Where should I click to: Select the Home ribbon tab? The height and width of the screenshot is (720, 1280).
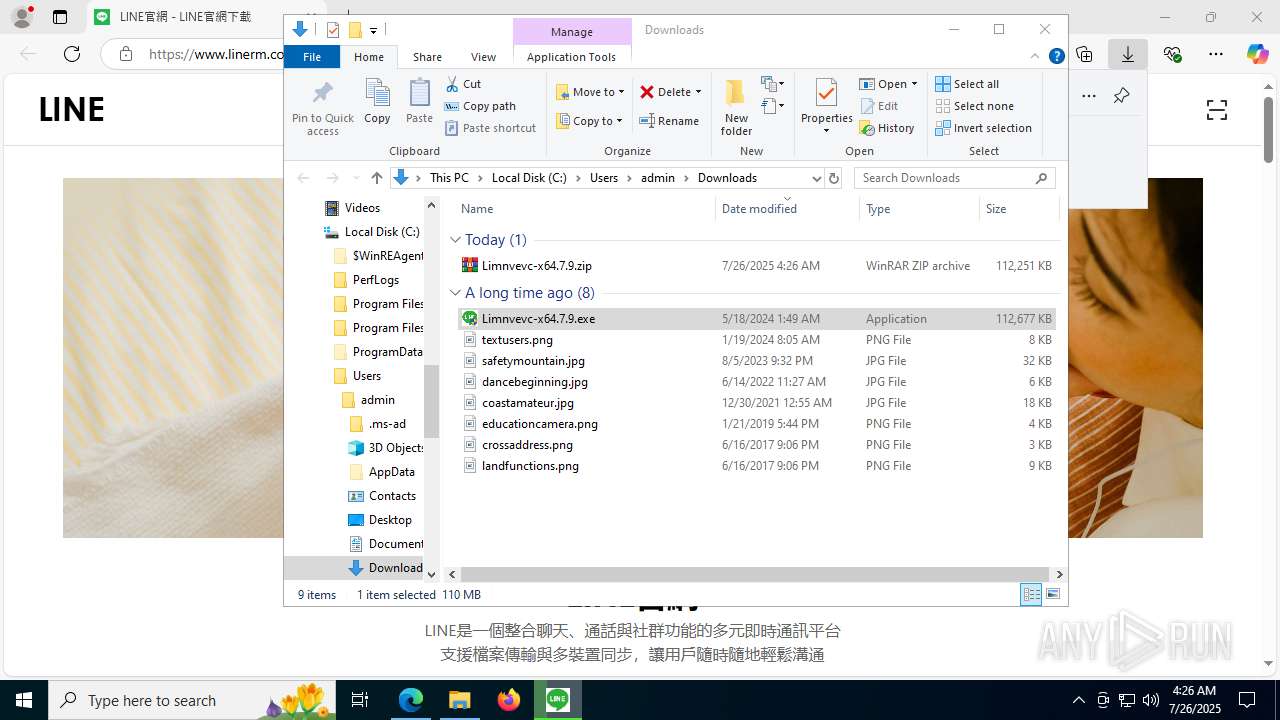368,57
